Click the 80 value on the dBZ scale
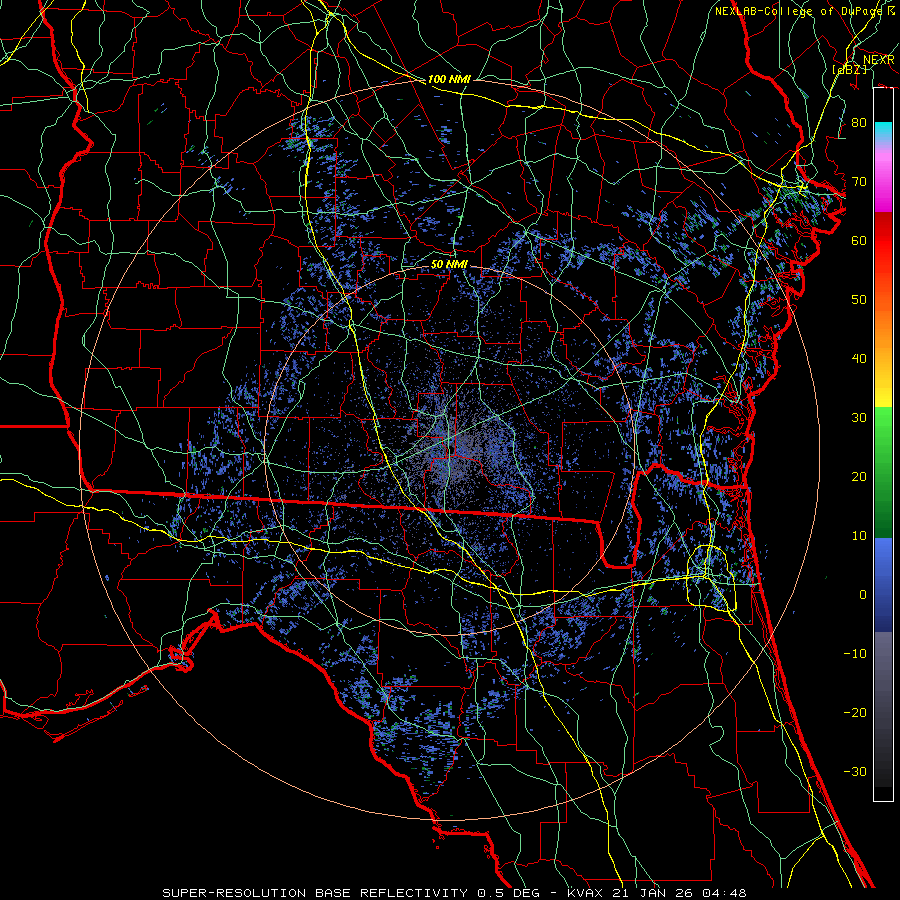 coord(859,122)
